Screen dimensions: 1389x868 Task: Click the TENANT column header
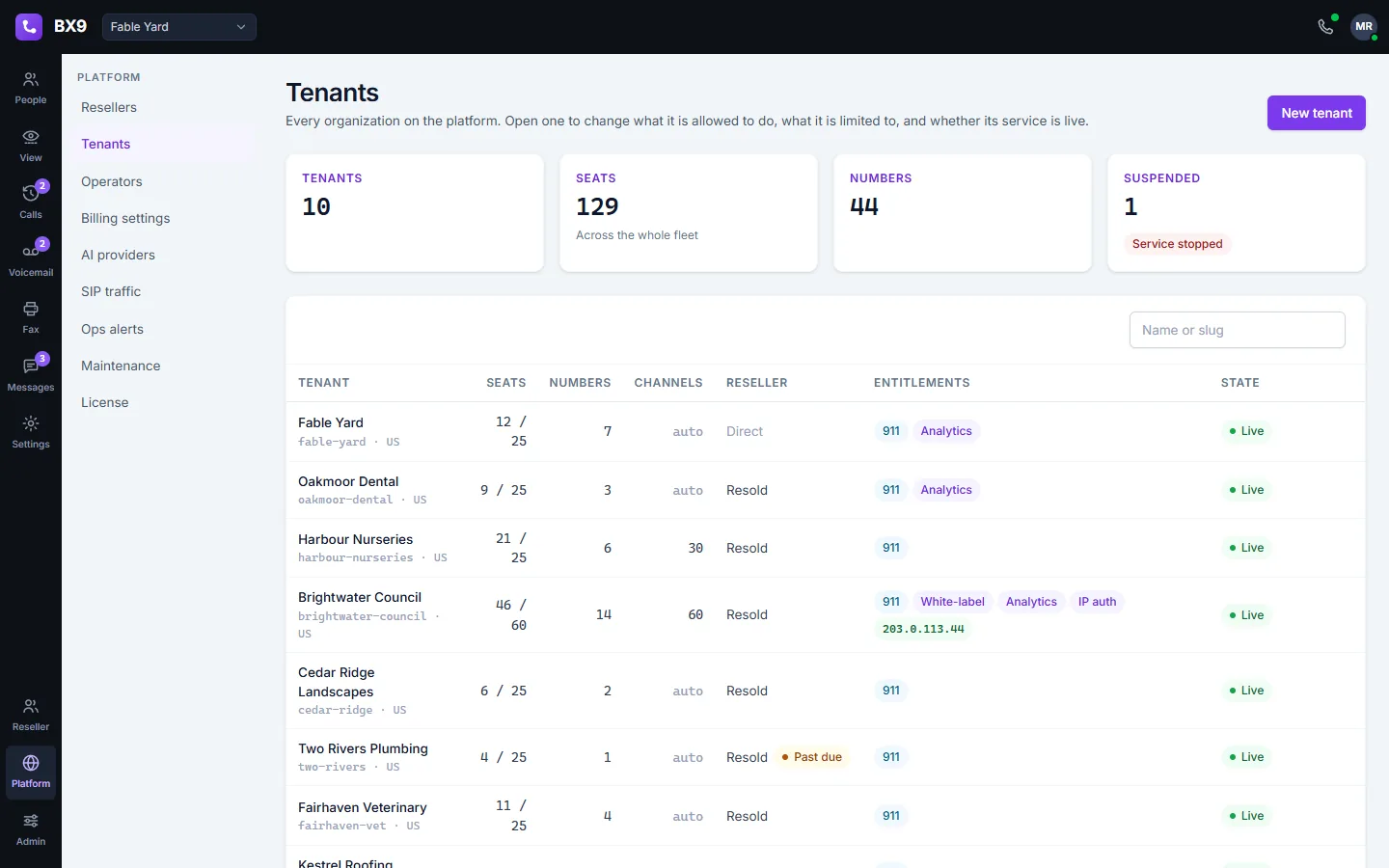click(324, 383)
